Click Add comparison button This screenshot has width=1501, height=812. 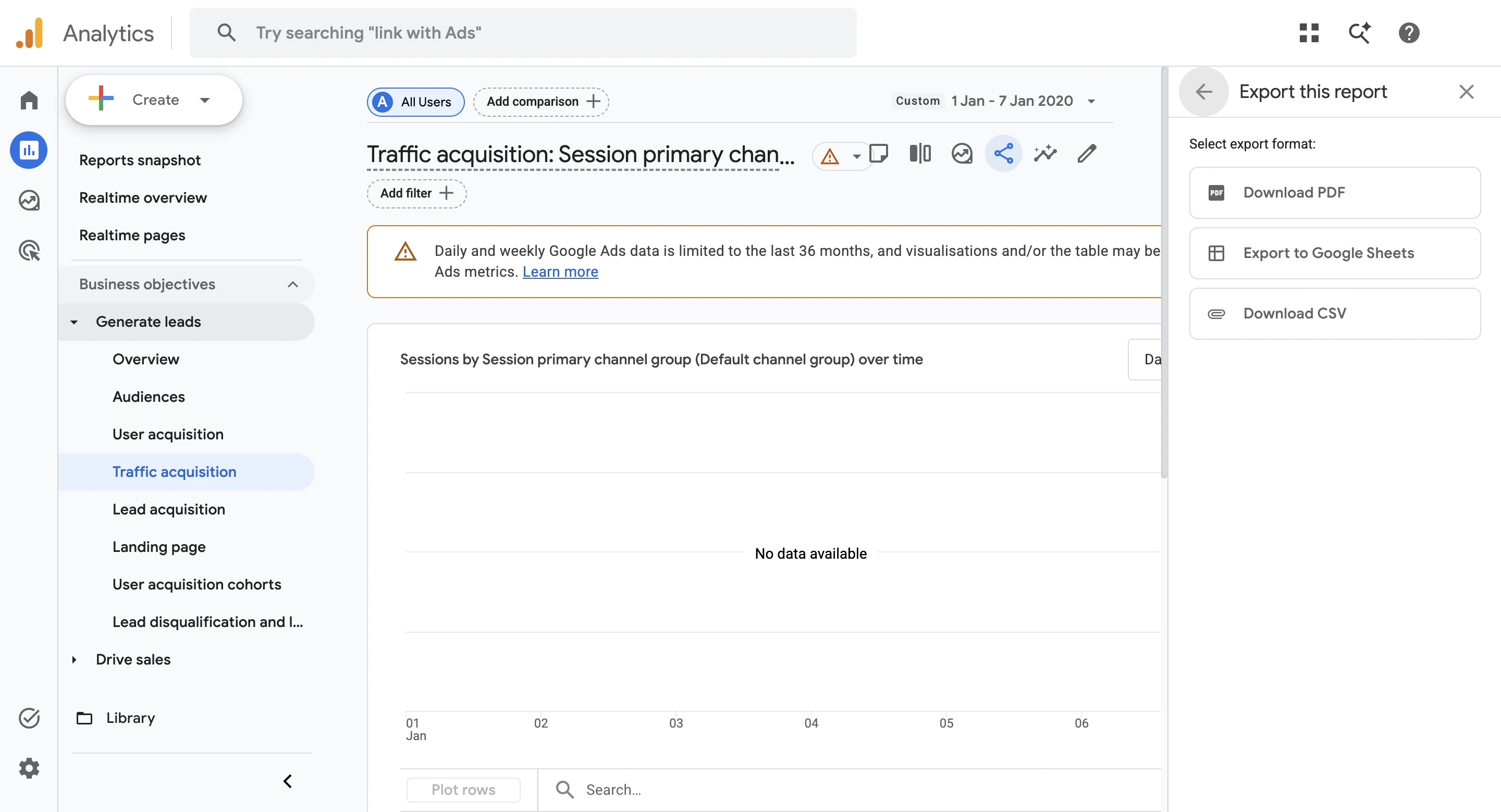pos(542,102)
